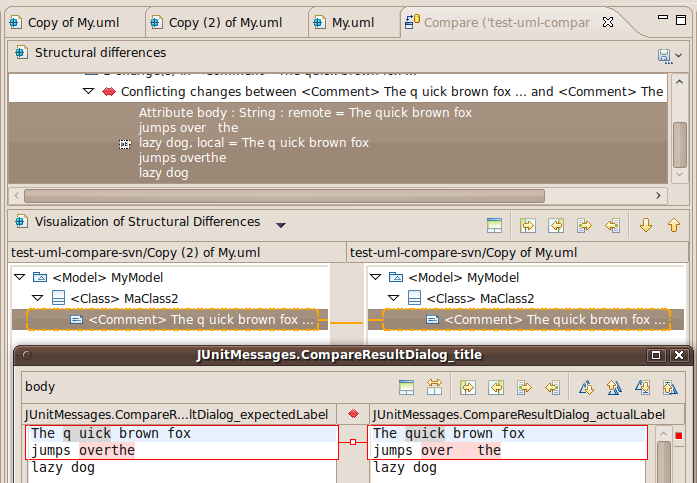697x483 pixels.
Task: Toggle ancestor pane icon in Visualization toolbar
Action: (494, 226)
